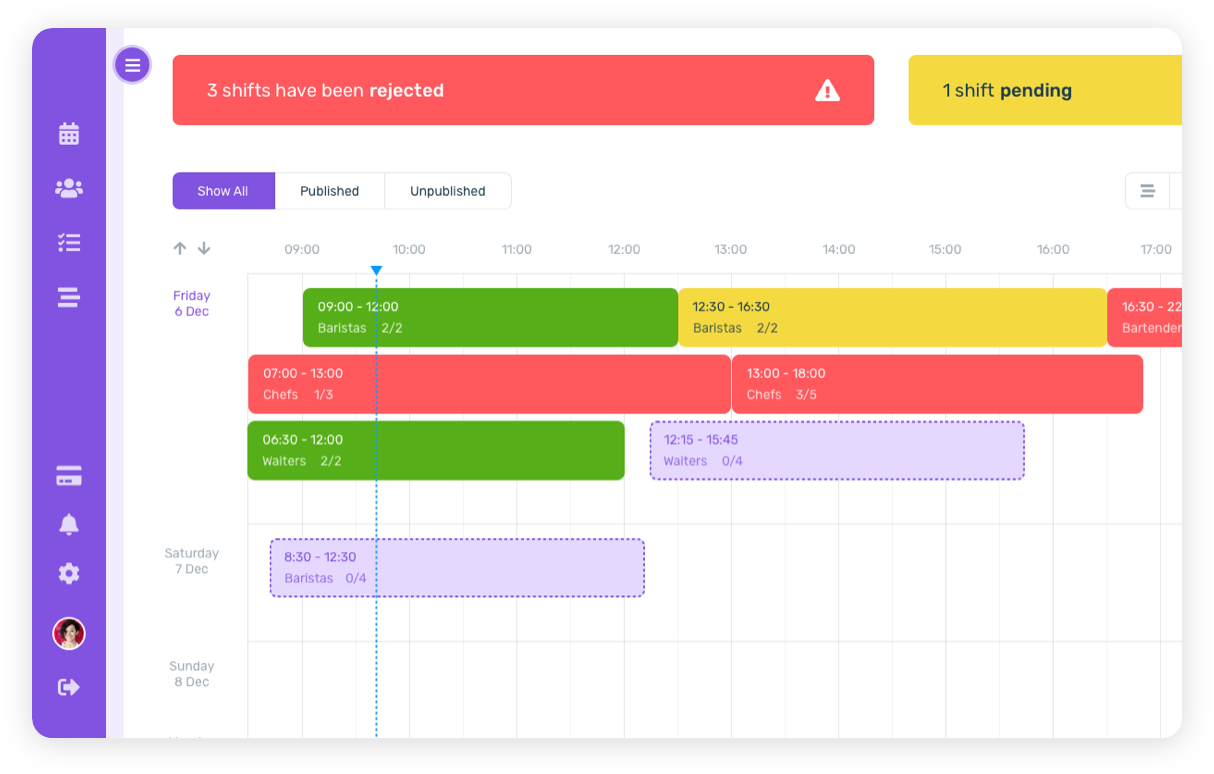Click the warning icon on the rejected banner

click(827, 90)
